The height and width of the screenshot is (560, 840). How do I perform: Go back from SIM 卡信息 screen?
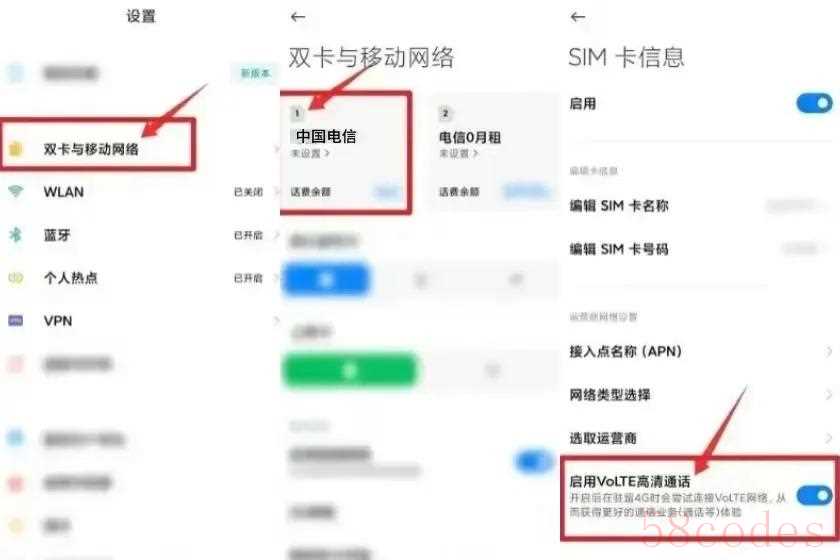tap(578, 17)
